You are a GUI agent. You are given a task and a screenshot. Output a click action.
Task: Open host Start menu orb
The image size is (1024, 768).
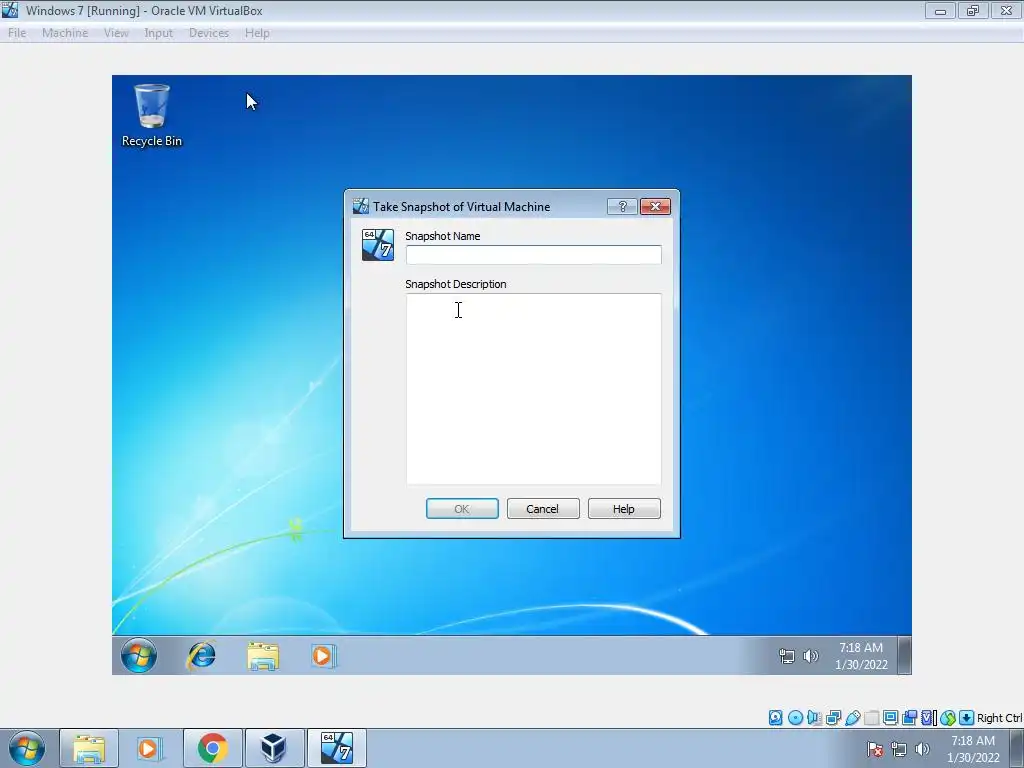pos(26,748)
